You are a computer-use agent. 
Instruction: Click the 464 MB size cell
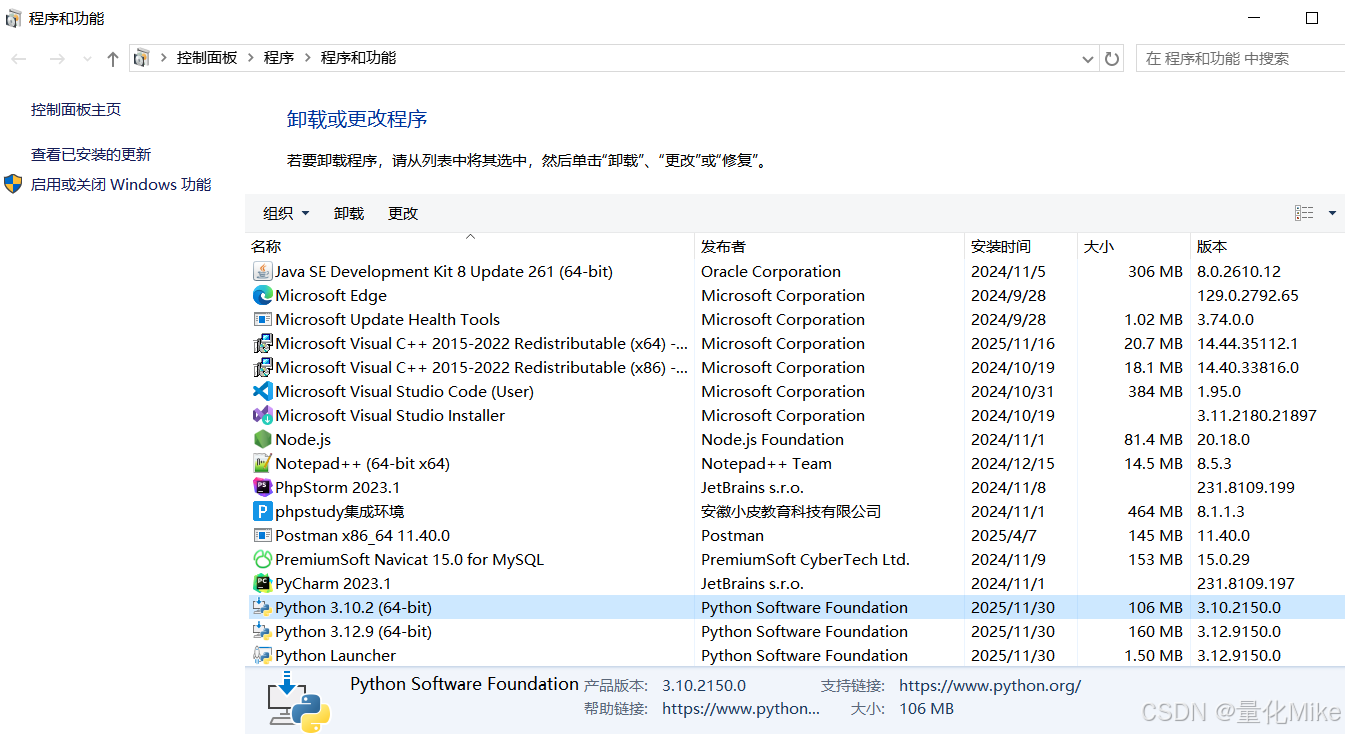coord(1155,511)
